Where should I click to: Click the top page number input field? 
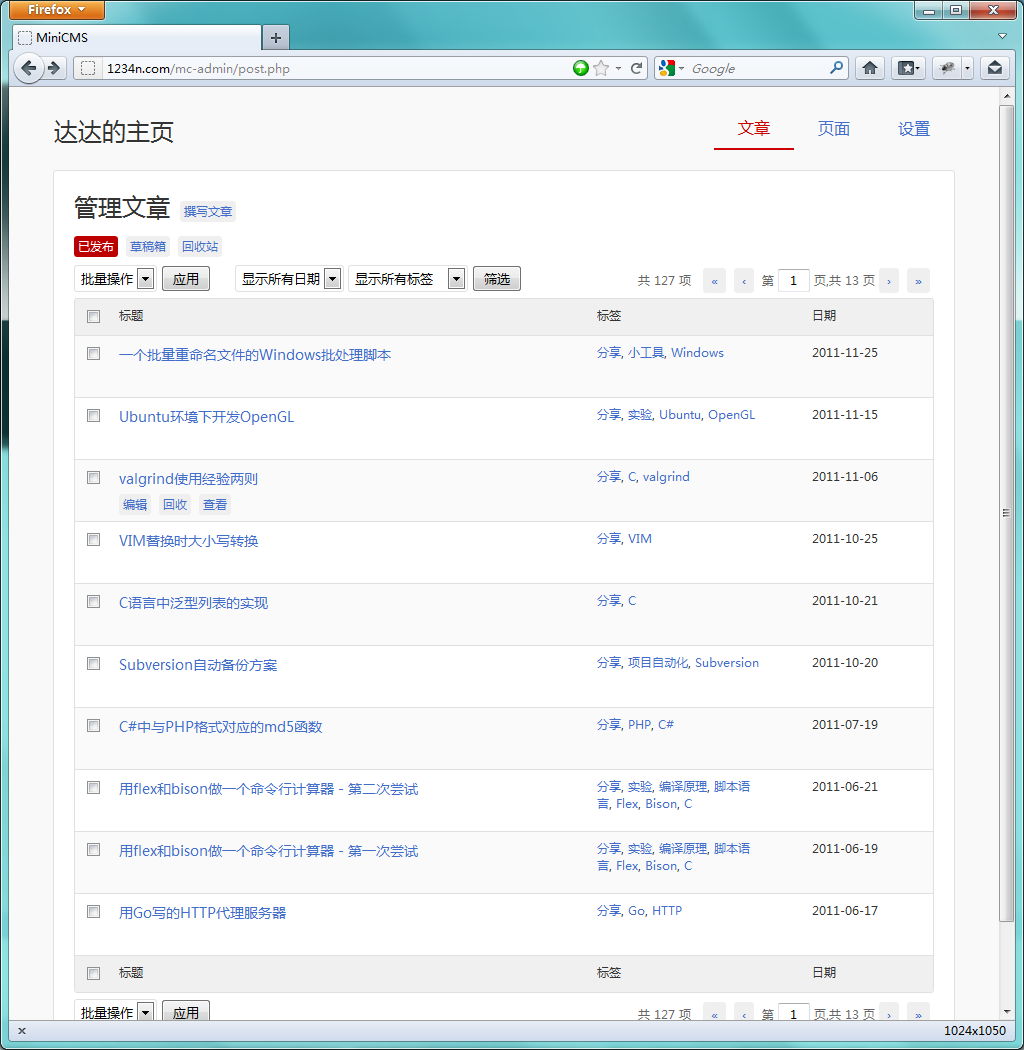793,281
